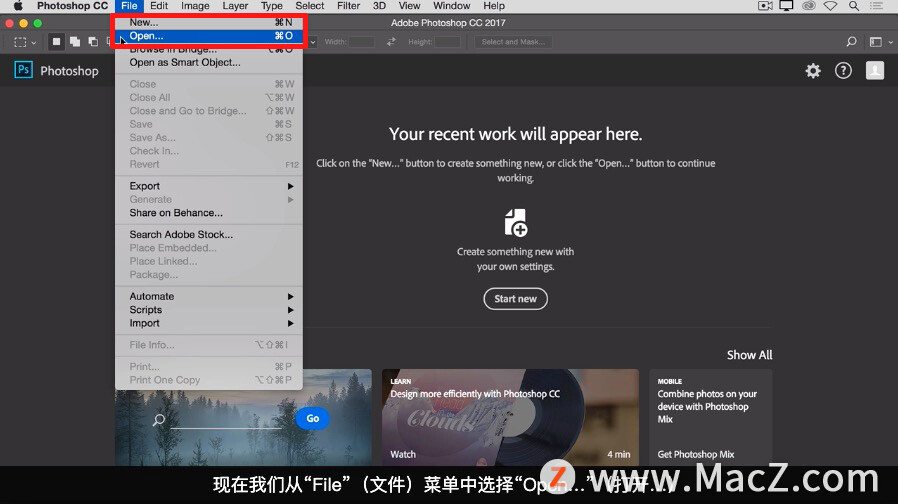Choose Open... from File menu
This screenshot has height=504, width=898.
point(210,36)
